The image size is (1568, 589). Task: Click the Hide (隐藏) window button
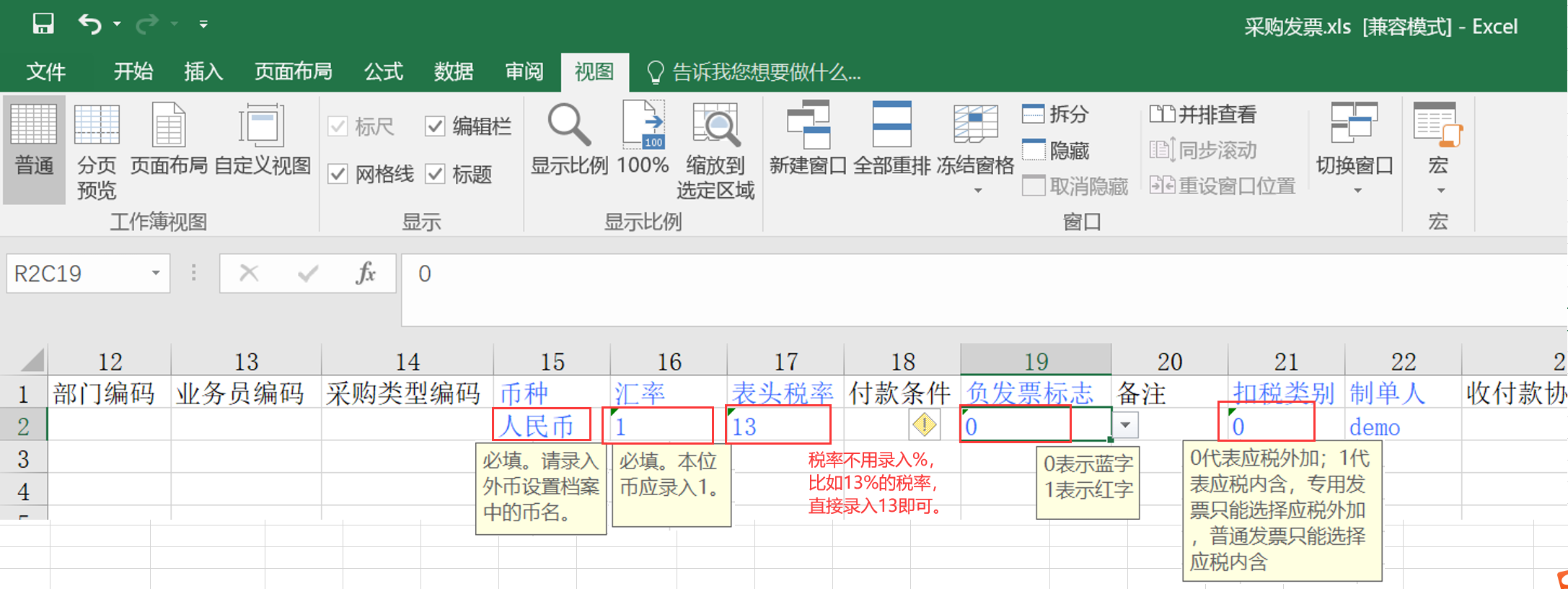point(1055,150)
